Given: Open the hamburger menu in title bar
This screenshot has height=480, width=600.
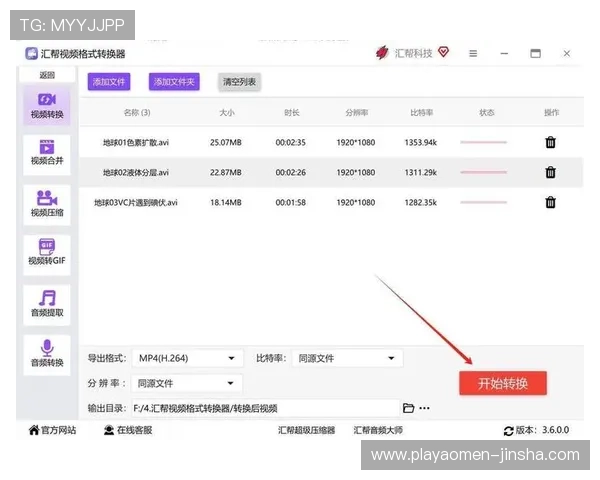Looking at the screenshot, I should [473, 54].
